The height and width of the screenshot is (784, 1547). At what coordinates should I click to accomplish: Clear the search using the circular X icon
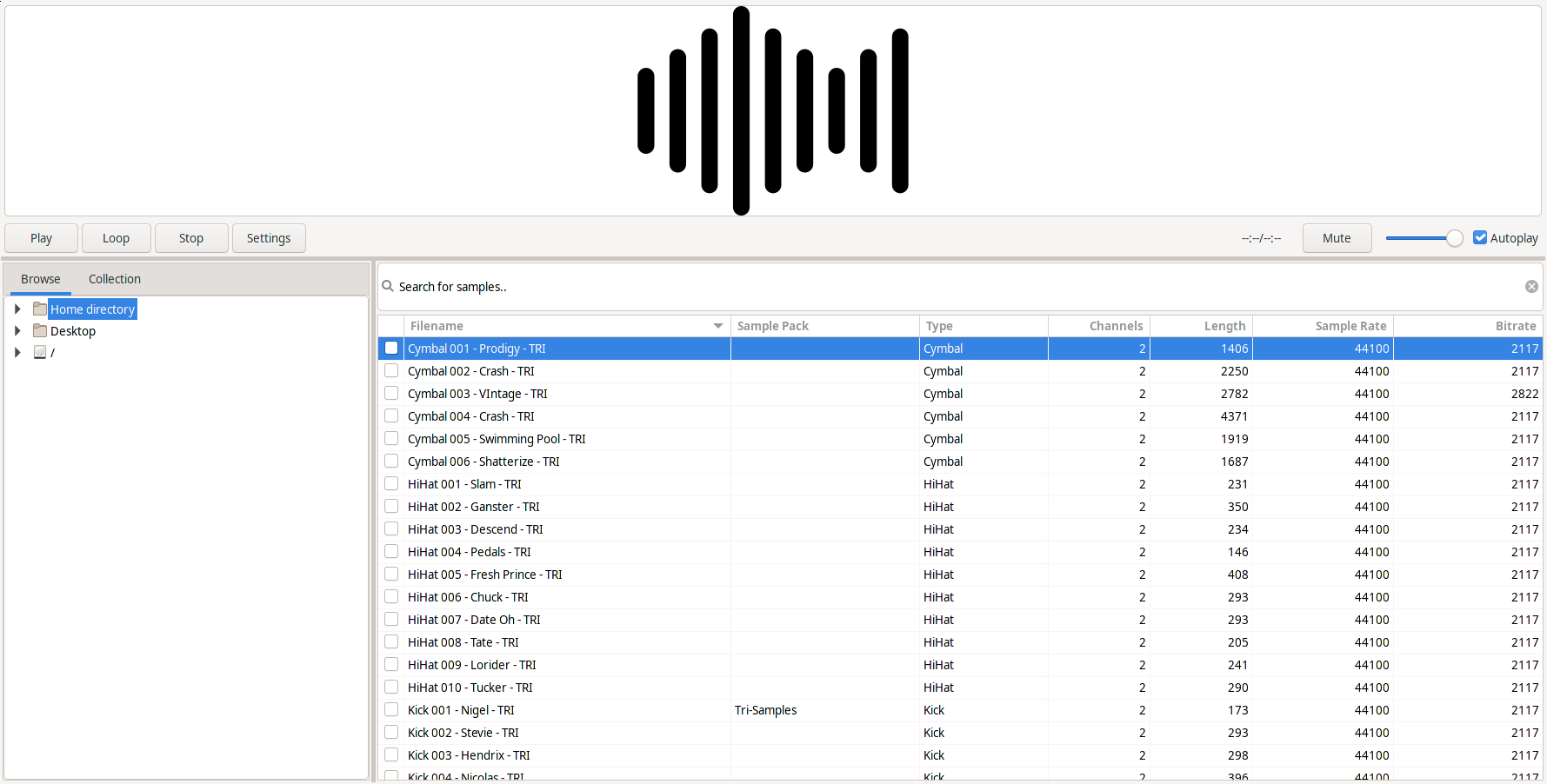(1531, 286)
